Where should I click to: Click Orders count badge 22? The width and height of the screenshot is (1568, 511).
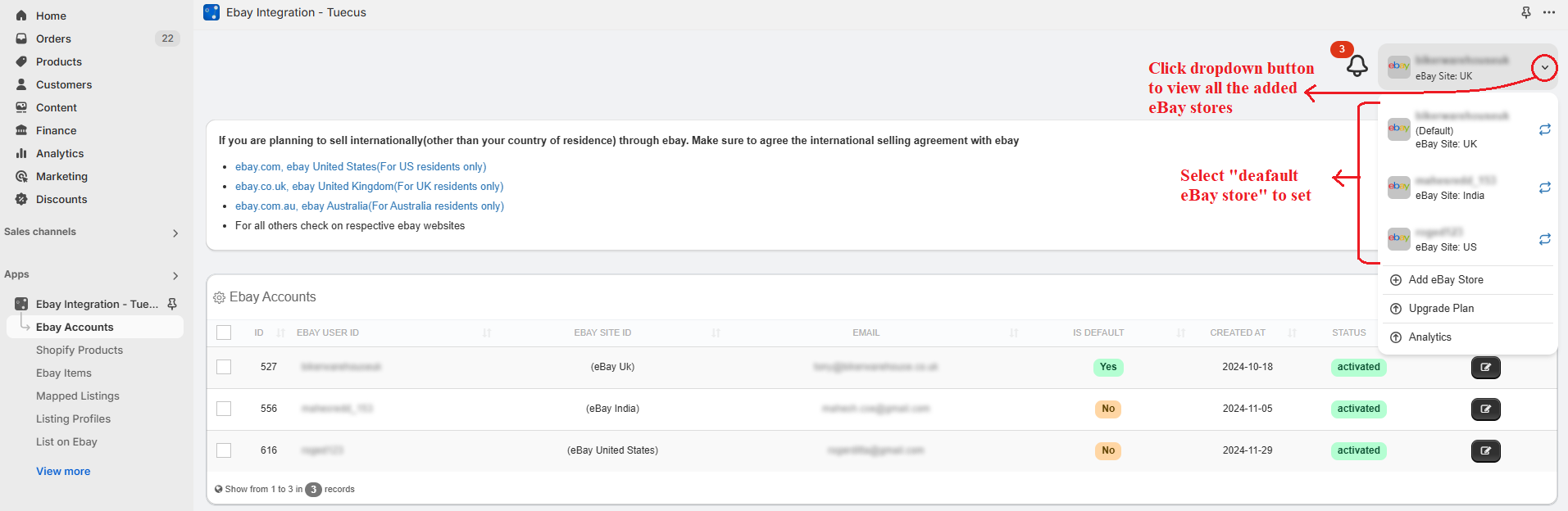(167, 38)
